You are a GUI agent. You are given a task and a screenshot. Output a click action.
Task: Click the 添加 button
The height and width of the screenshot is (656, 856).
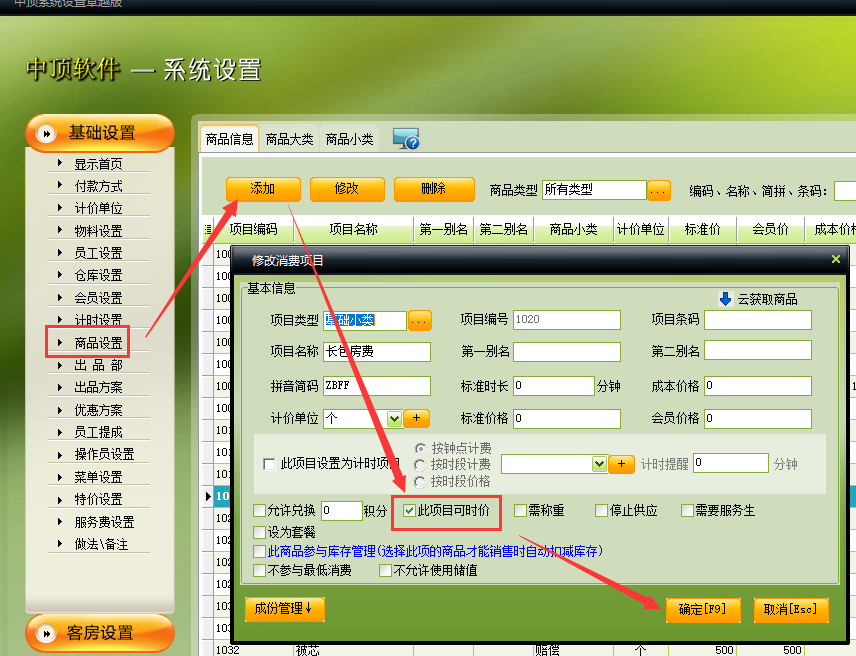coord(263,189)
